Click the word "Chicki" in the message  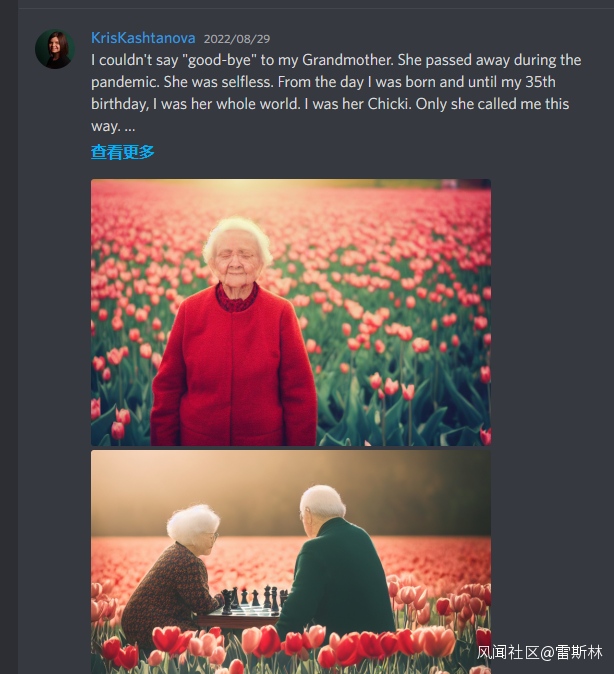point(388,104)
